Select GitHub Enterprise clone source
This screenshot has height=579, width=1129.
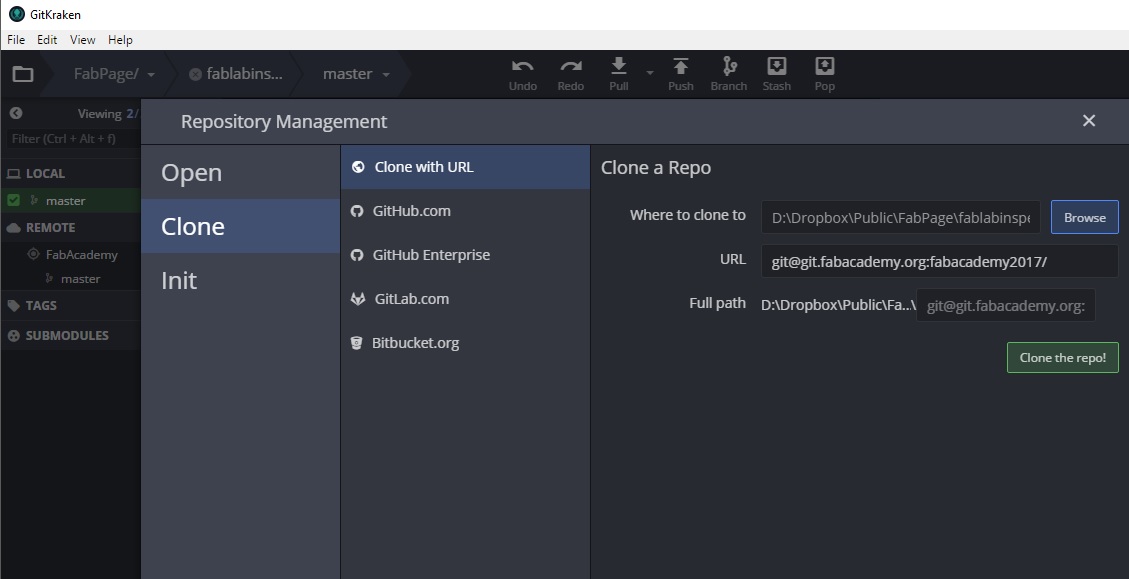point(465,255)
